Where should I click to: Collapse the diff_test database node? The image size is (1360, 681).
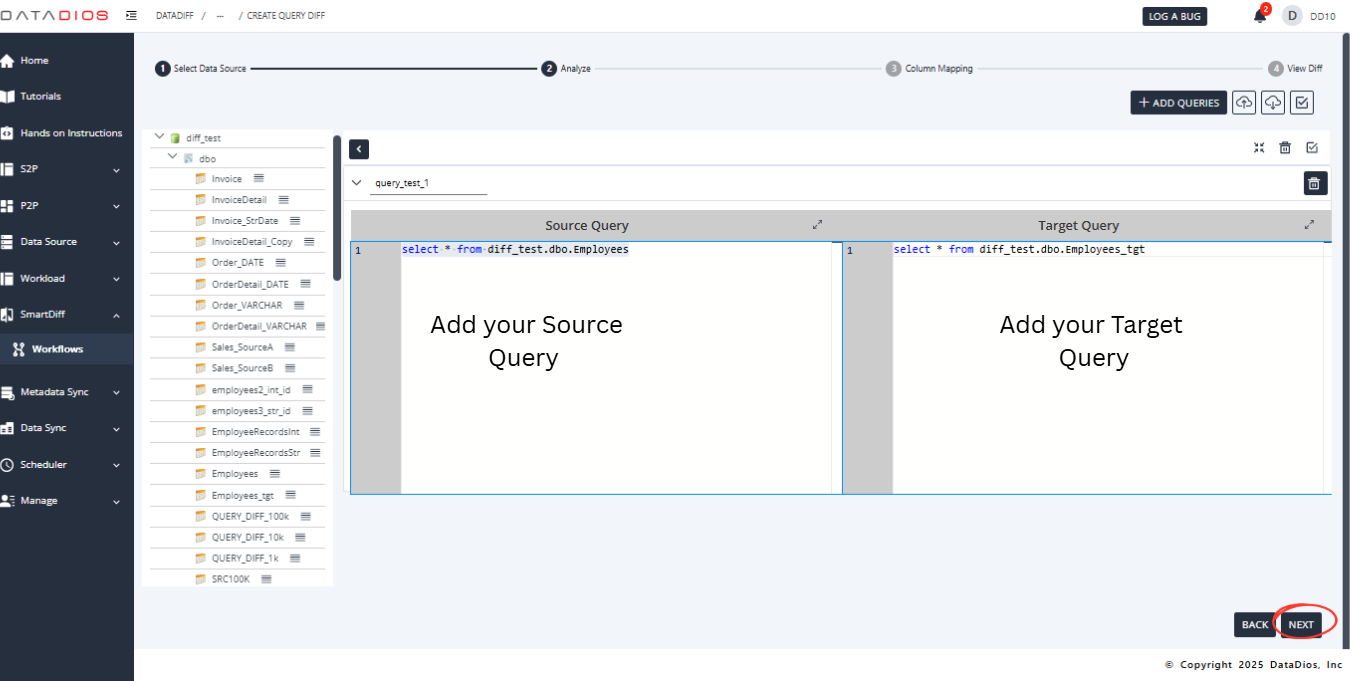[158, 136]
